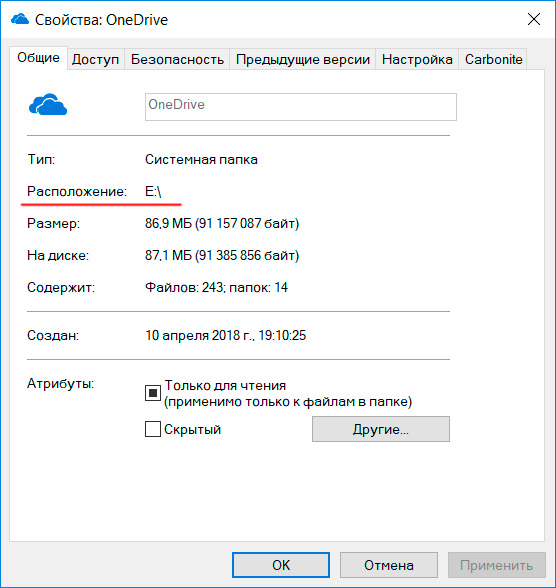Image resolution: width=556 pixels, height=588 pixels.
Task: Click the large OneDrive folder cloud icon
Action: 48,104
